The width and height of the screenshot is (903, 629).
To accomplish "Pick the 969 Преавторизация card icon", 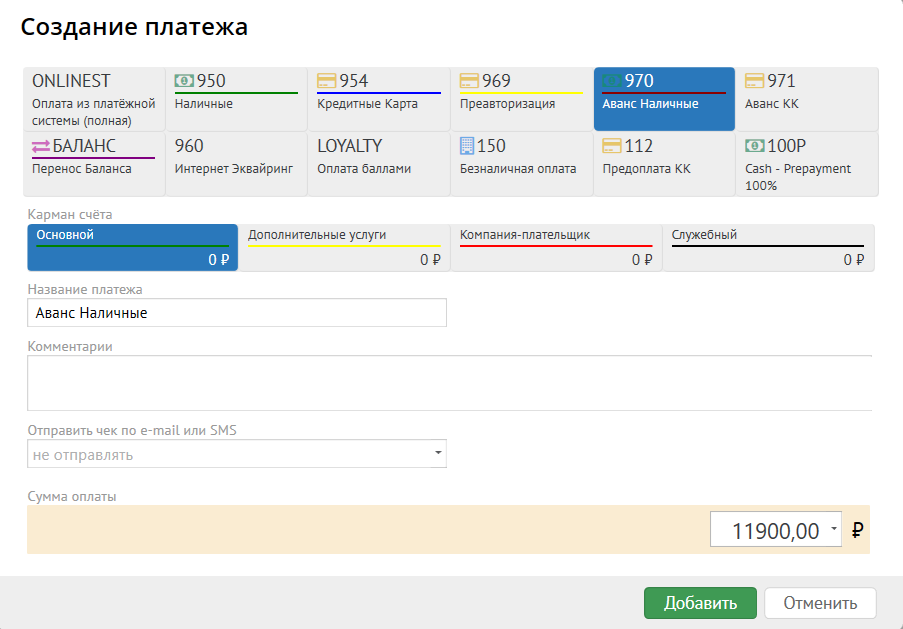I will pyautogui.click(x=470, y=81).
